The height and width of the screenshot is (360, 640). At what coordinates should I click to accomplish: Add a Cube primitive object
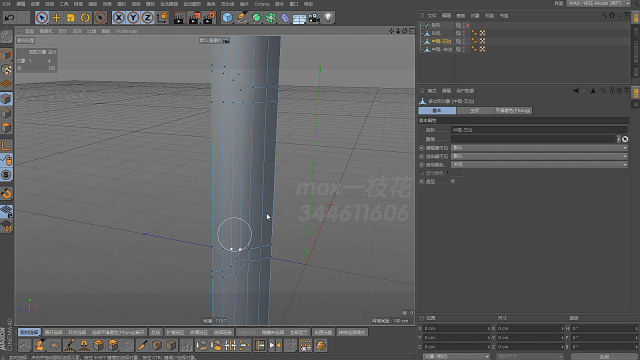pos(227,18)
